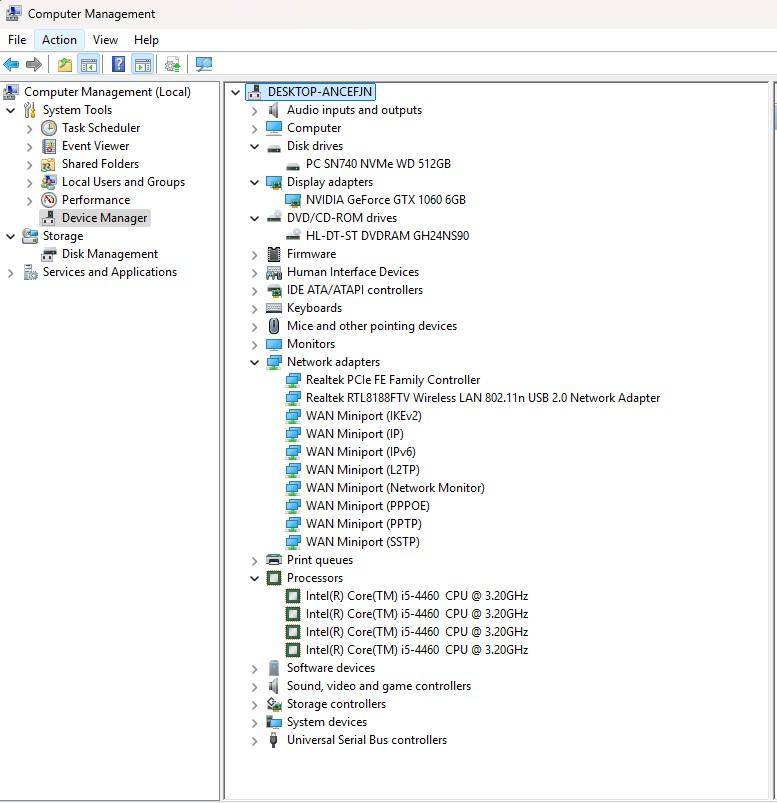
Task: Collapse the System Tools node
Action: [x=11, y=110]
